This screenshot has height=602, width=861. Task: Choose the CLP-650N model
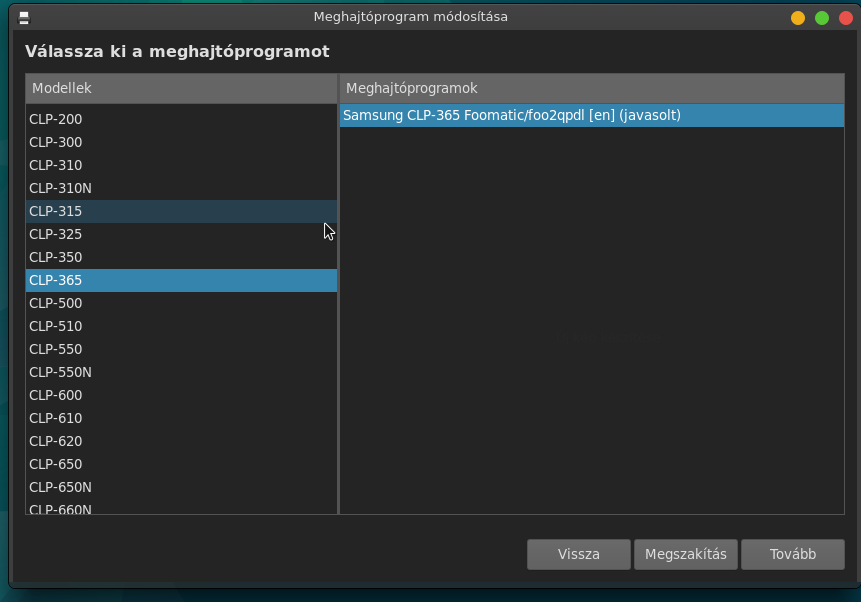point(181,488)
